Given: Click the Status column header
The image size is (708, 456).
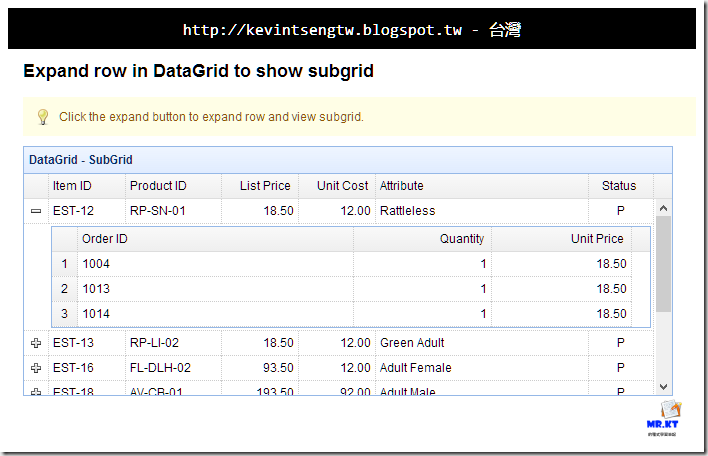Looking at the screenshot, I should click(619, 185).
